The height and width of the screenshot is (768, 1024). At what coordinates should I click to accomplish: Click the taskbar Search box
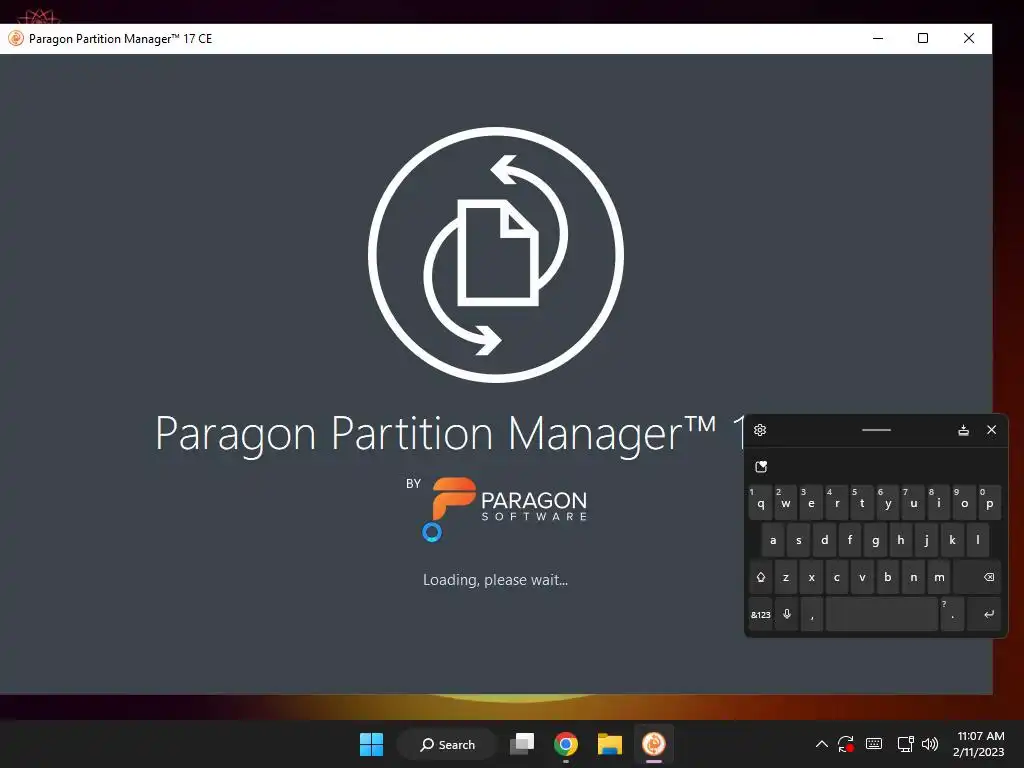click(447, 744)
